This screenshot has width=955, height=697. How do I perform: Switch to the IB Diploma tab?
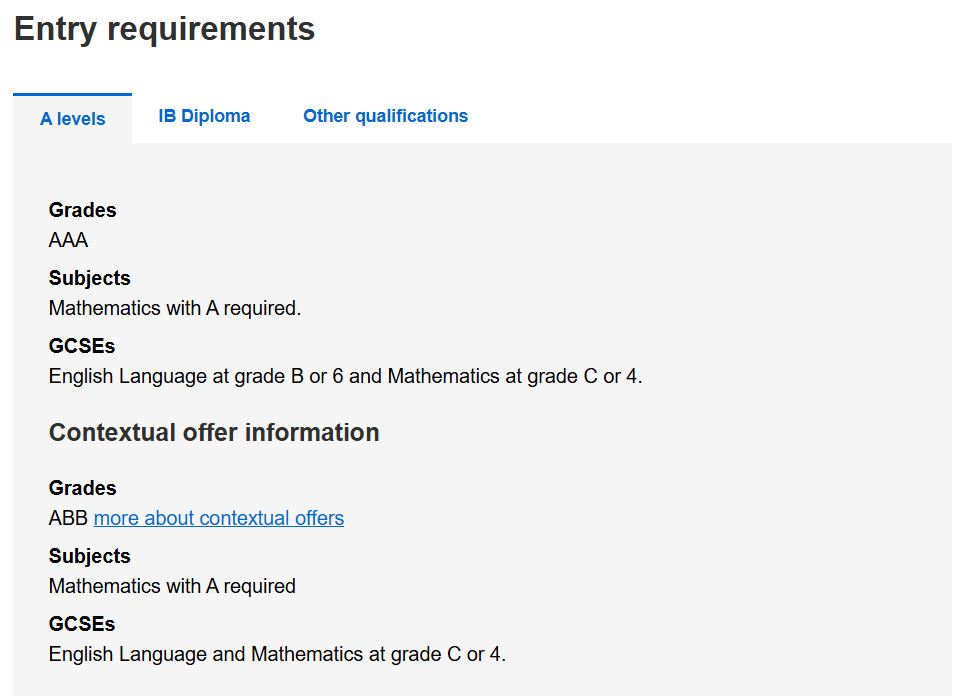pyautogui.click(x=204, y=116)
